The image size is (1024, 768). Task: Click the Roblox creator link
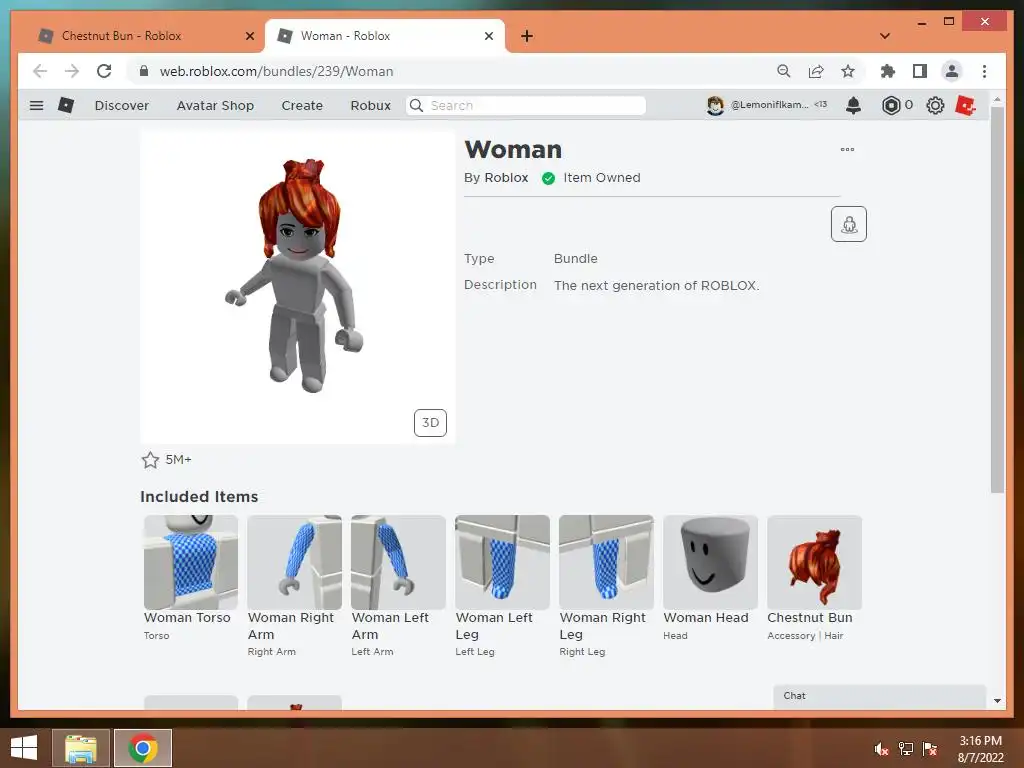[x=506, y=178]
